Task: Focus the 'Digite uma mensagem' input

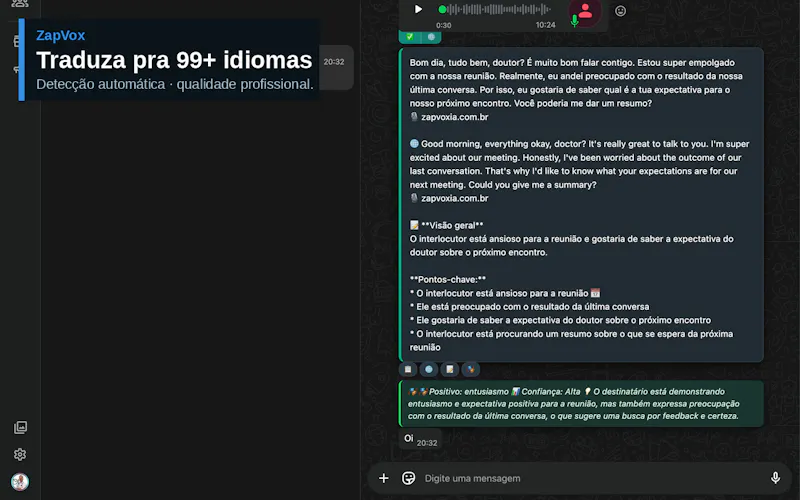Action: (592, 478)
